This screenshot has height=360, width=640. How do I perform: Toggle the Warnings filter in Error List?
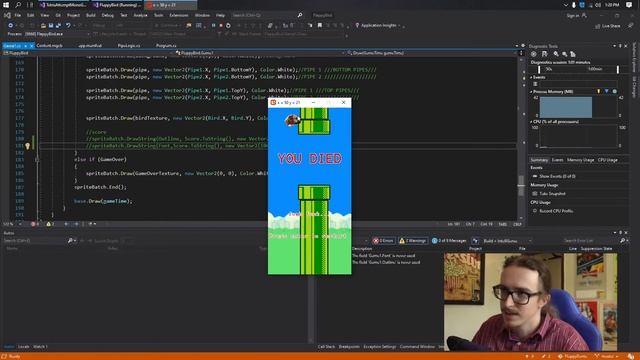point(413,241)
